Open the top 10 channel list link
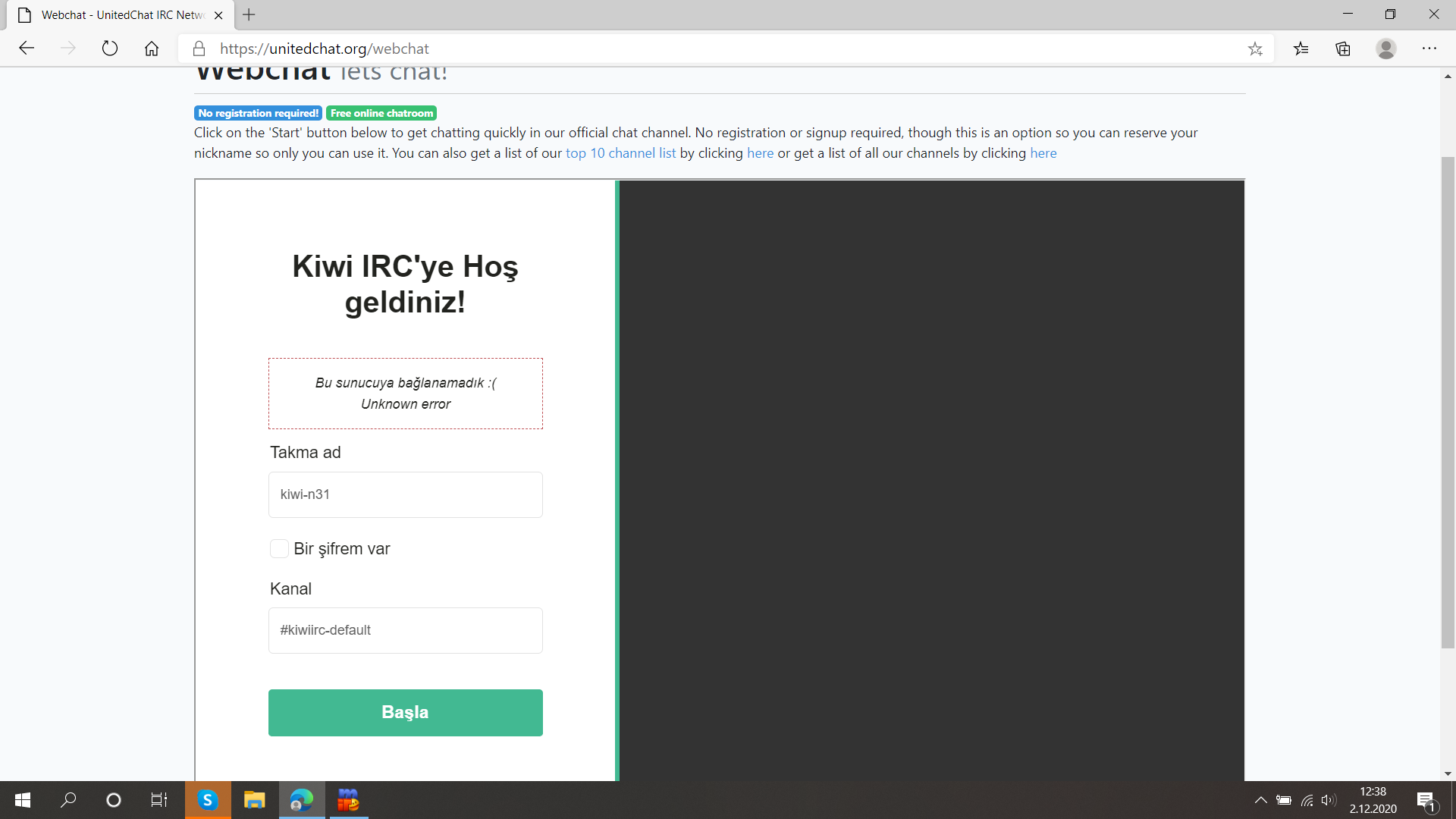 (x=620, y=153)
